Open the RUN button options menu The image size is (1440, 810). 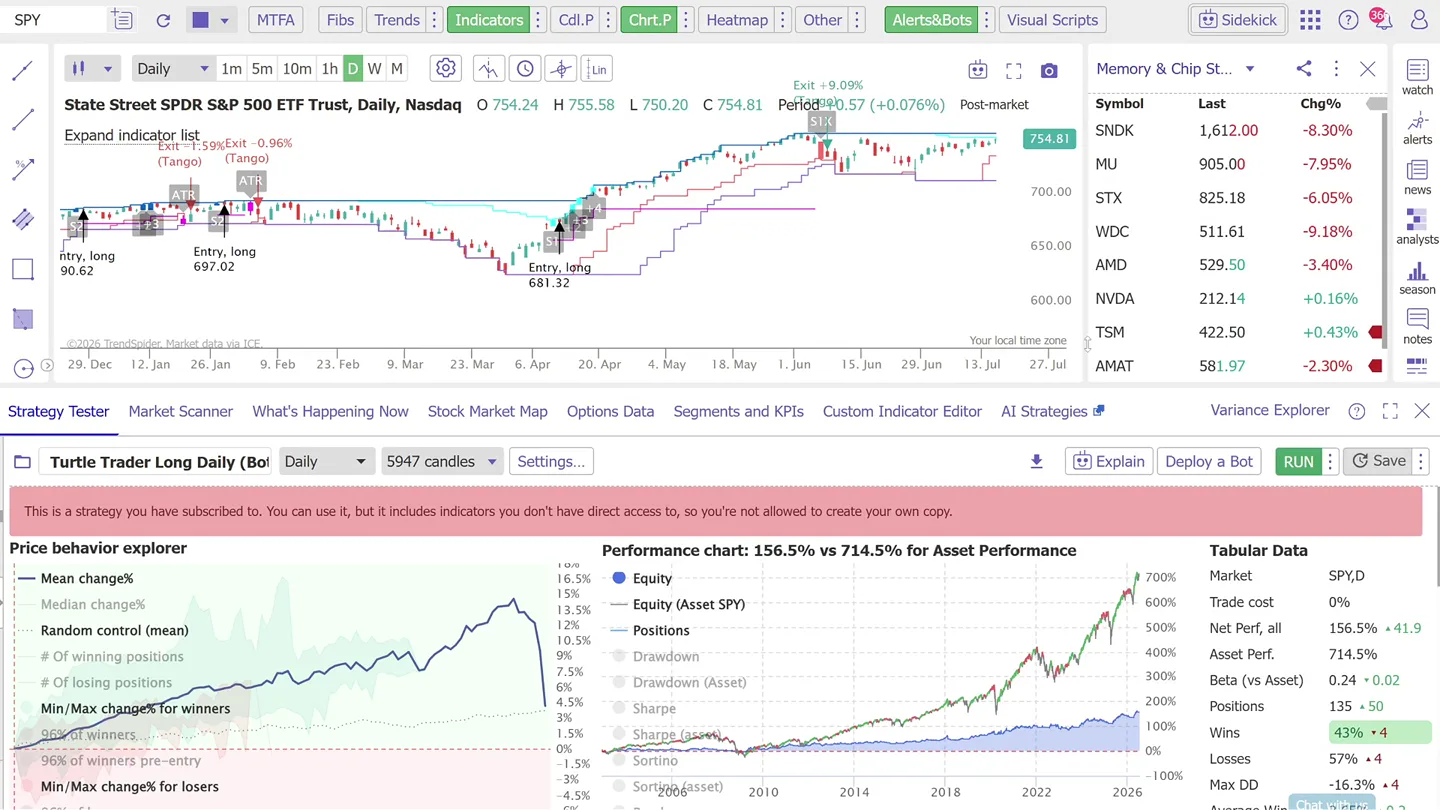pos(1330,461)
